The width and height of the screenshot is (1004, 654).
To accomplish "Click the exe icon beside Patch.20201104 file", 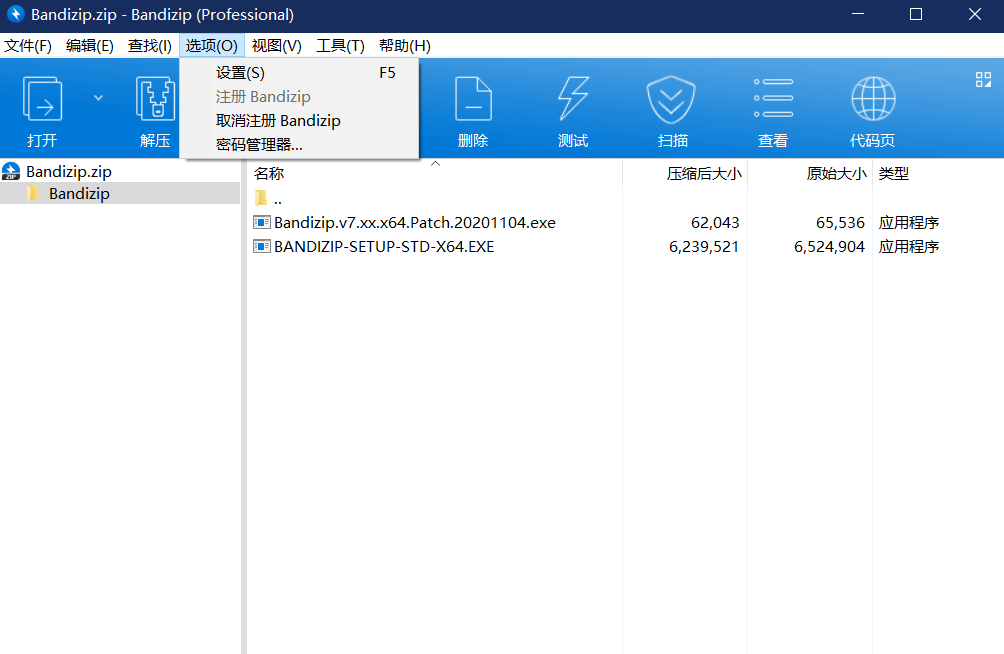I will [262, 222].
